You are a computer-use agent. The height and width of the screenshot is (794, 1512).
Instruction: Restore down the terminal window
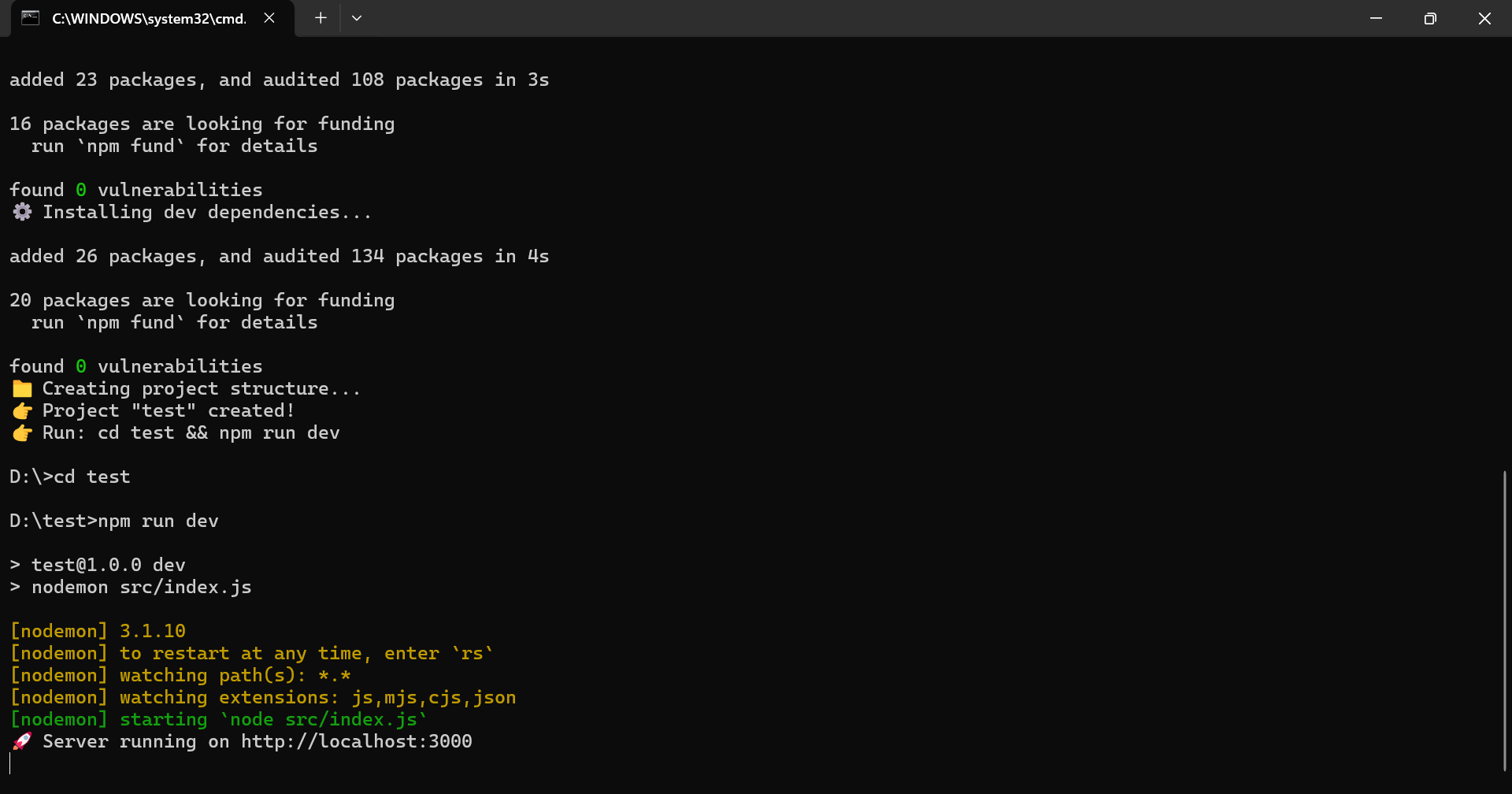(1430, 18)
